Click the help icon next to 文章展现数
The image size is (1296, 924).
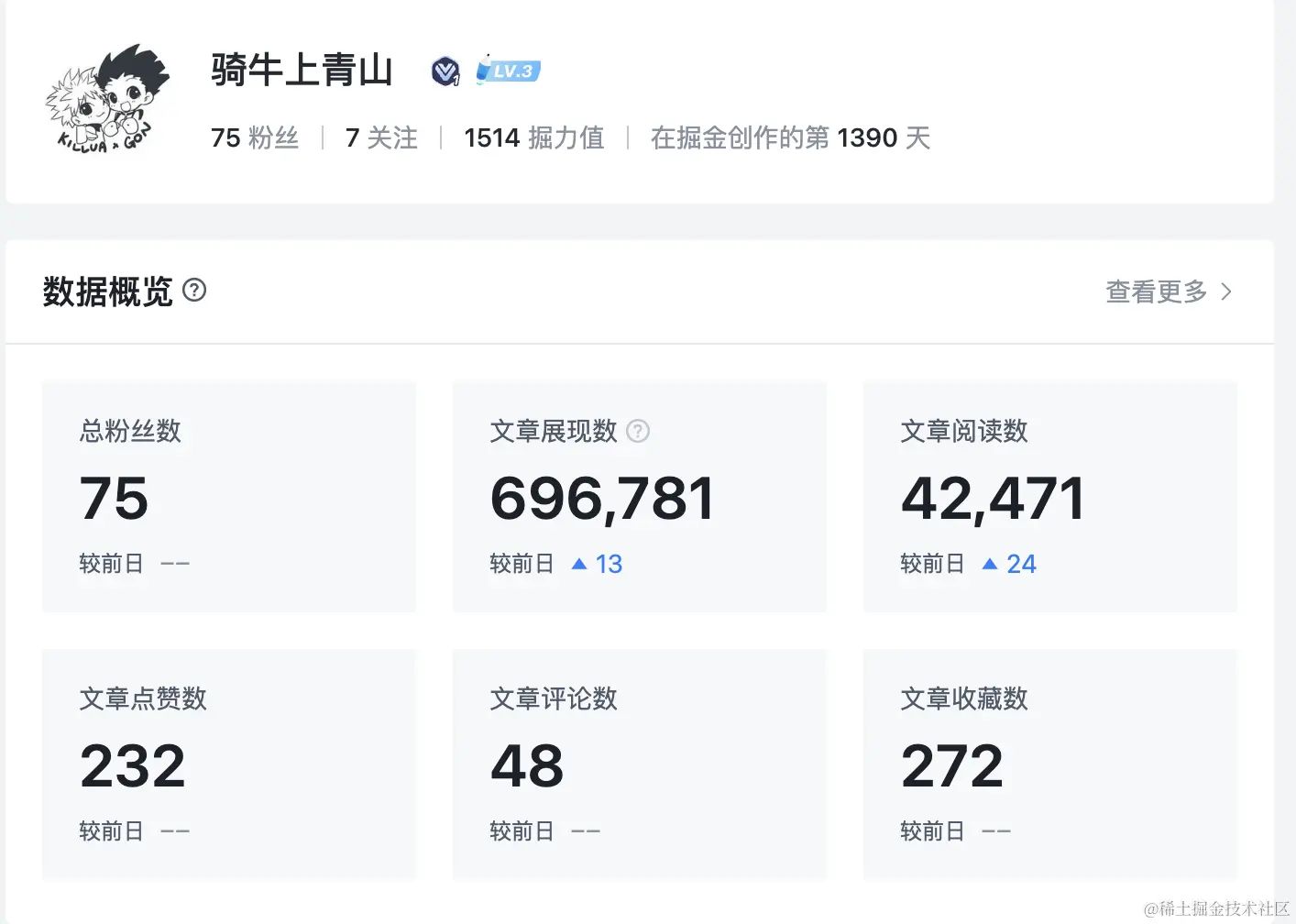[638, 431]
